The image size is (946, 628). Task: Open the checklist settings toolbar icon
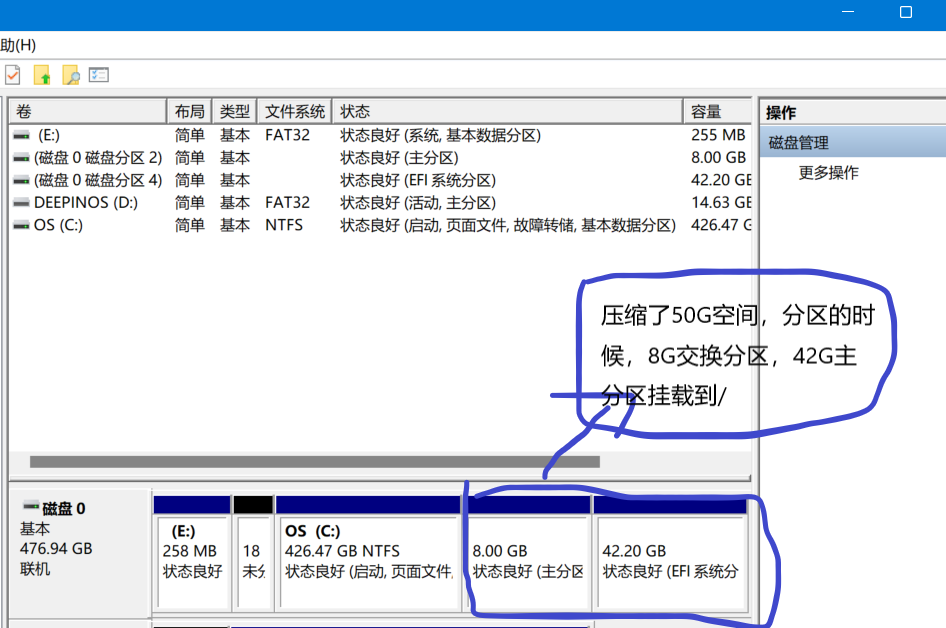[x=98, y=75]
